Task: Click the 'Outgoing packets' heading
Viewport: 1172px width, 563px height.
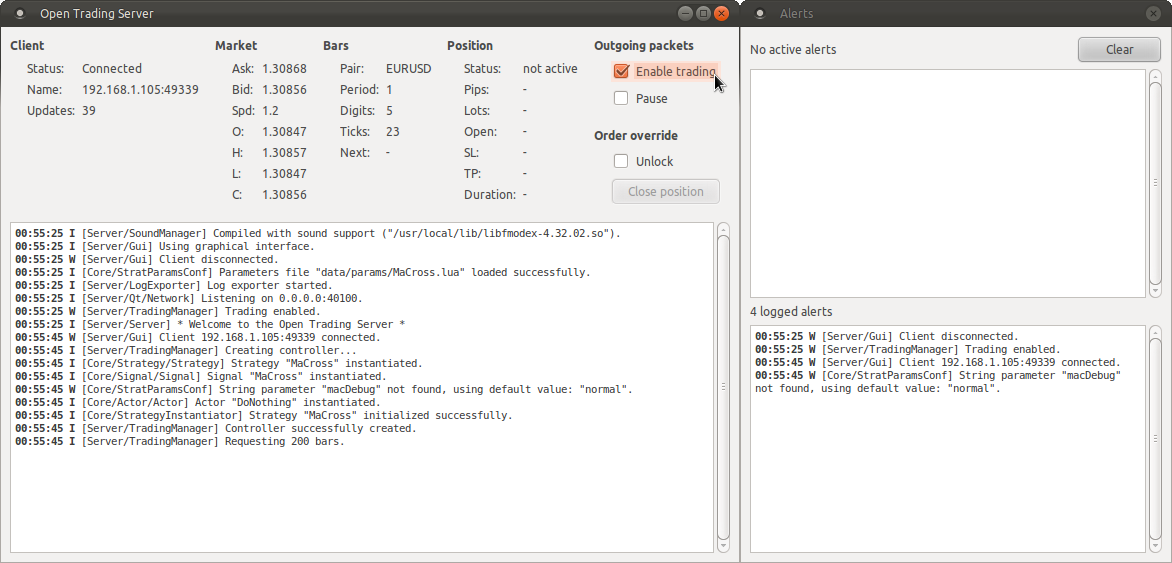Action: pyautogui.click(x=644, y=46)
